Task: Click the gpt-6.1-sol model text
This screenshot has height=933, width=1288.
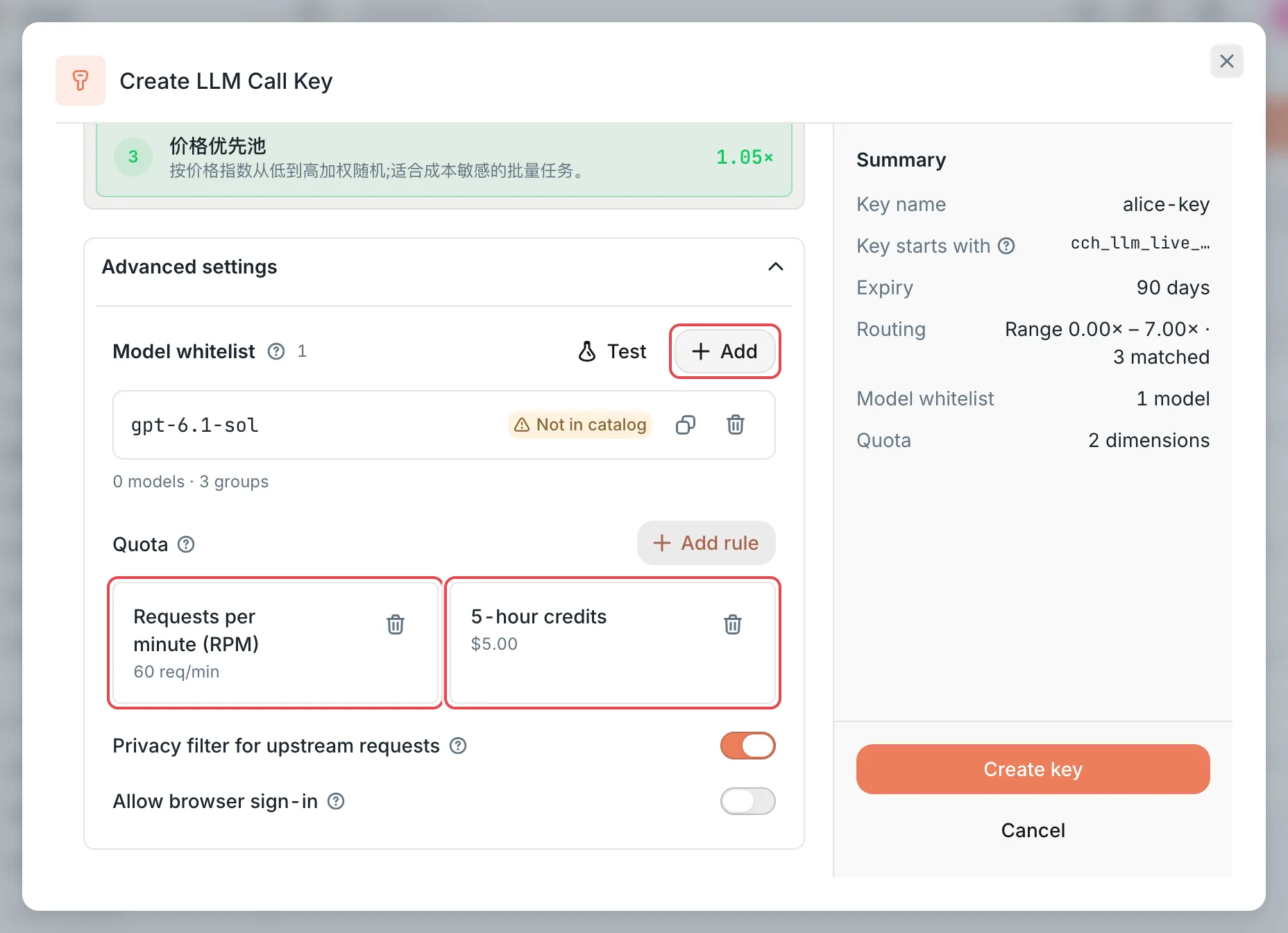Action: (194, 425)
